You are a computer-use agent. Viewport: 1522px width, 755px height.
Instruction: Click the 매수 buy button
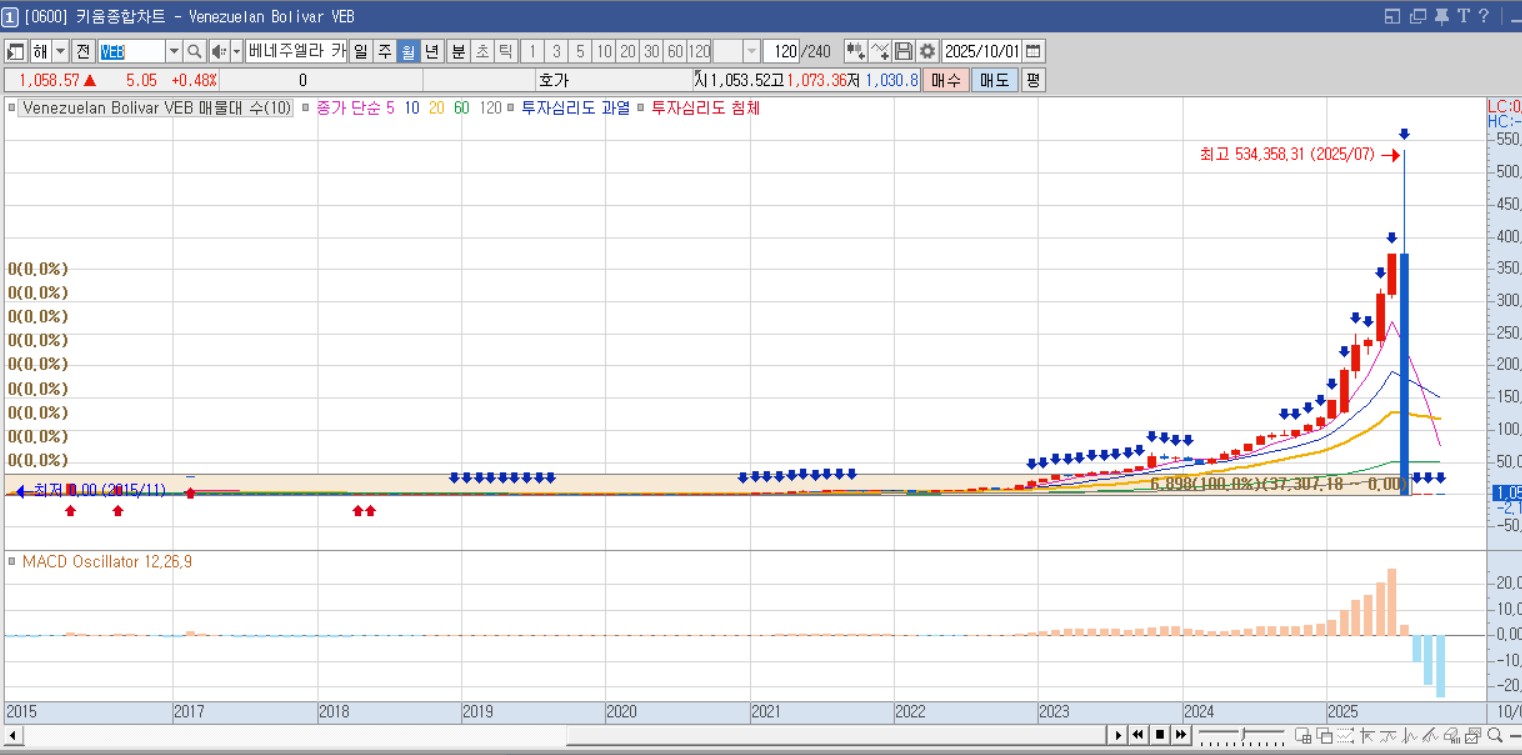[945, 80]
